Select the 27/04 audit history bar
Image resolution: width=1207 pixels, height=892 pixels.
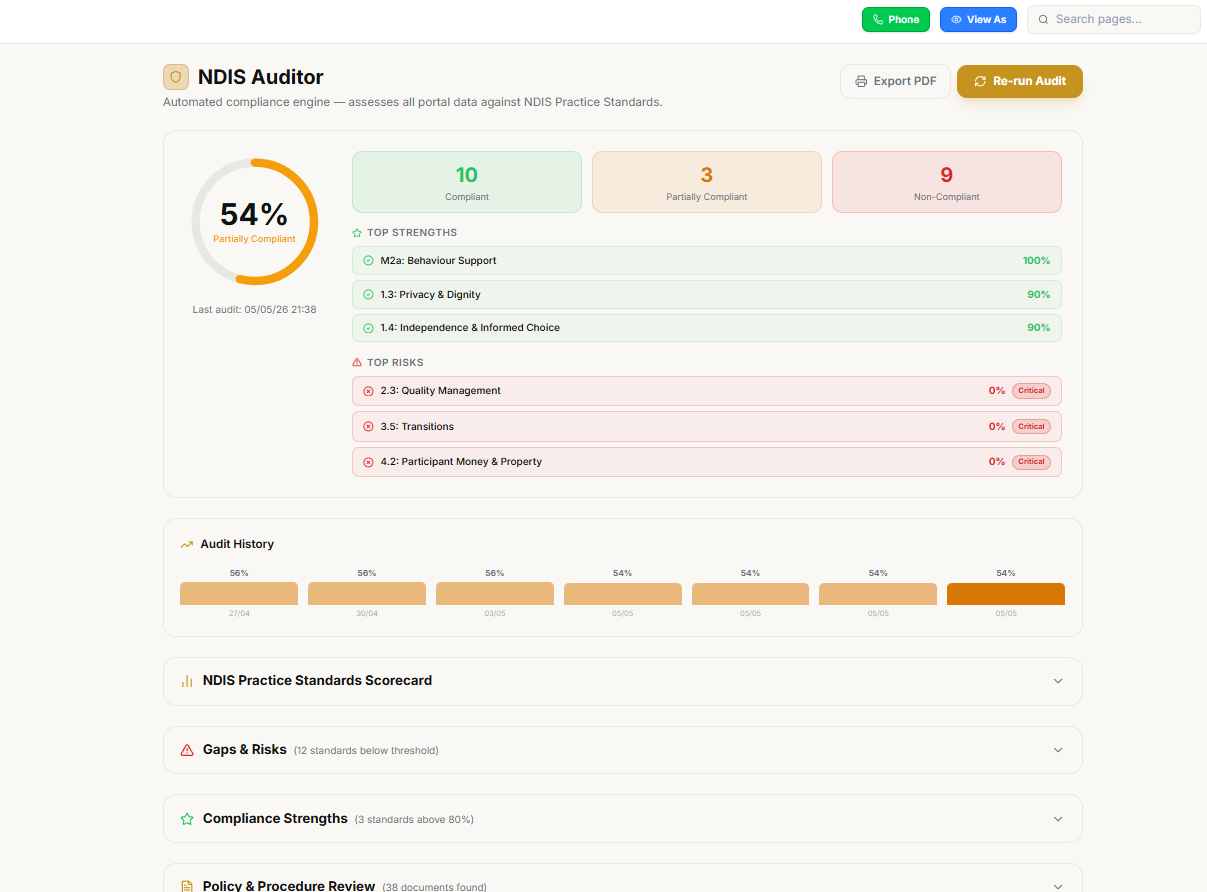tap(239, 594)
